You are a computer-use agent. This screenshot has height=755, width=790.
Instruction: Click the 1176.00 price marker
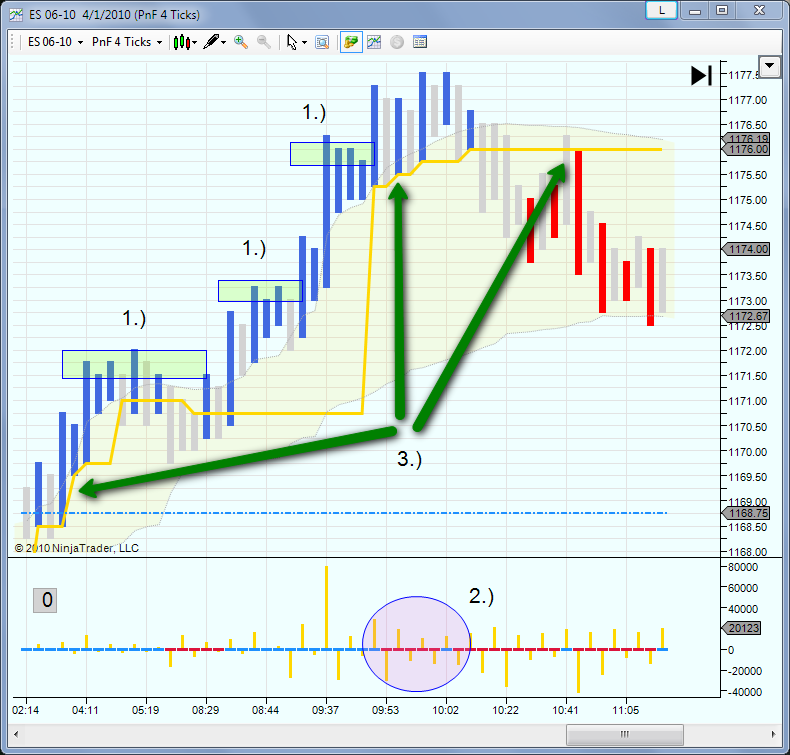[x=746, y=150]
